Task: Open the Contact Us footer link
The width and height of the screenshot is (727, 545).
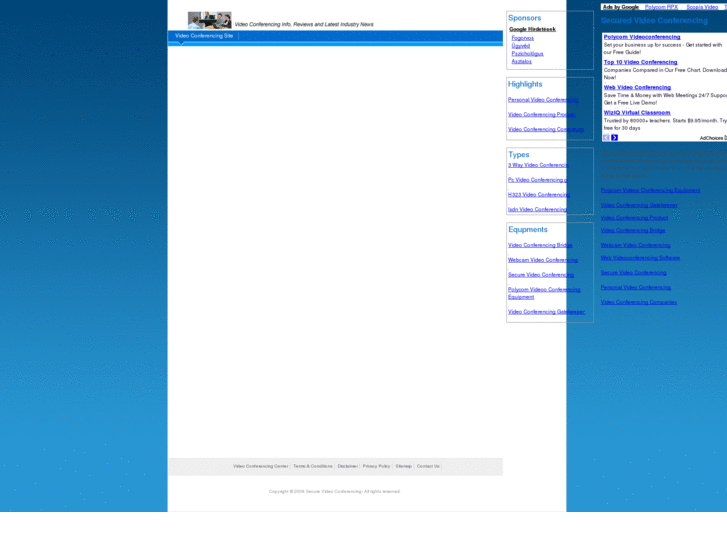Action: [428, 466]
